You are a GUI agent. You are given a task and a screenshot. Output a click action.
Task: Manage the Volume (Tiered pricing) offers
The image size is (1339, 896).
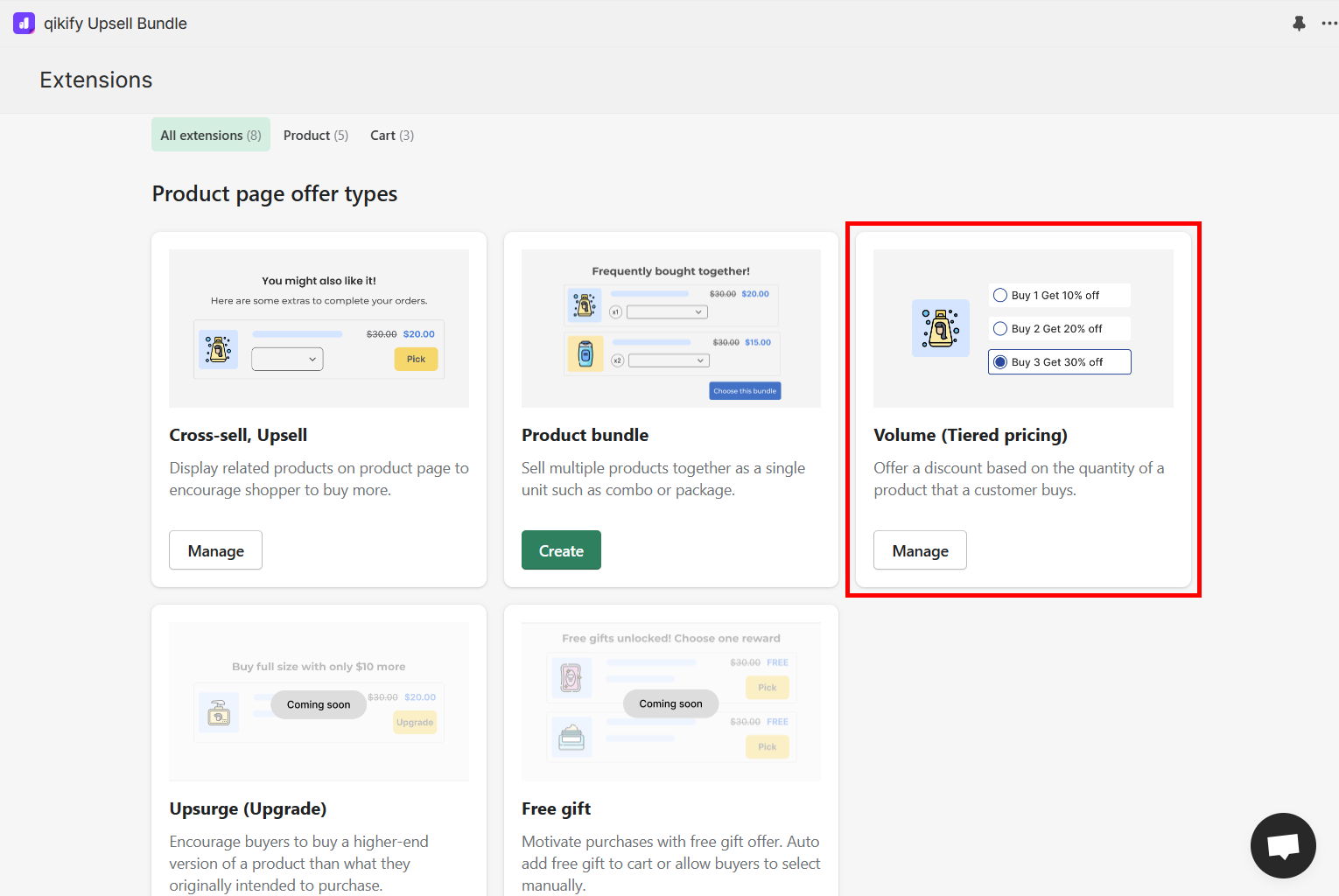pos(920,550)
